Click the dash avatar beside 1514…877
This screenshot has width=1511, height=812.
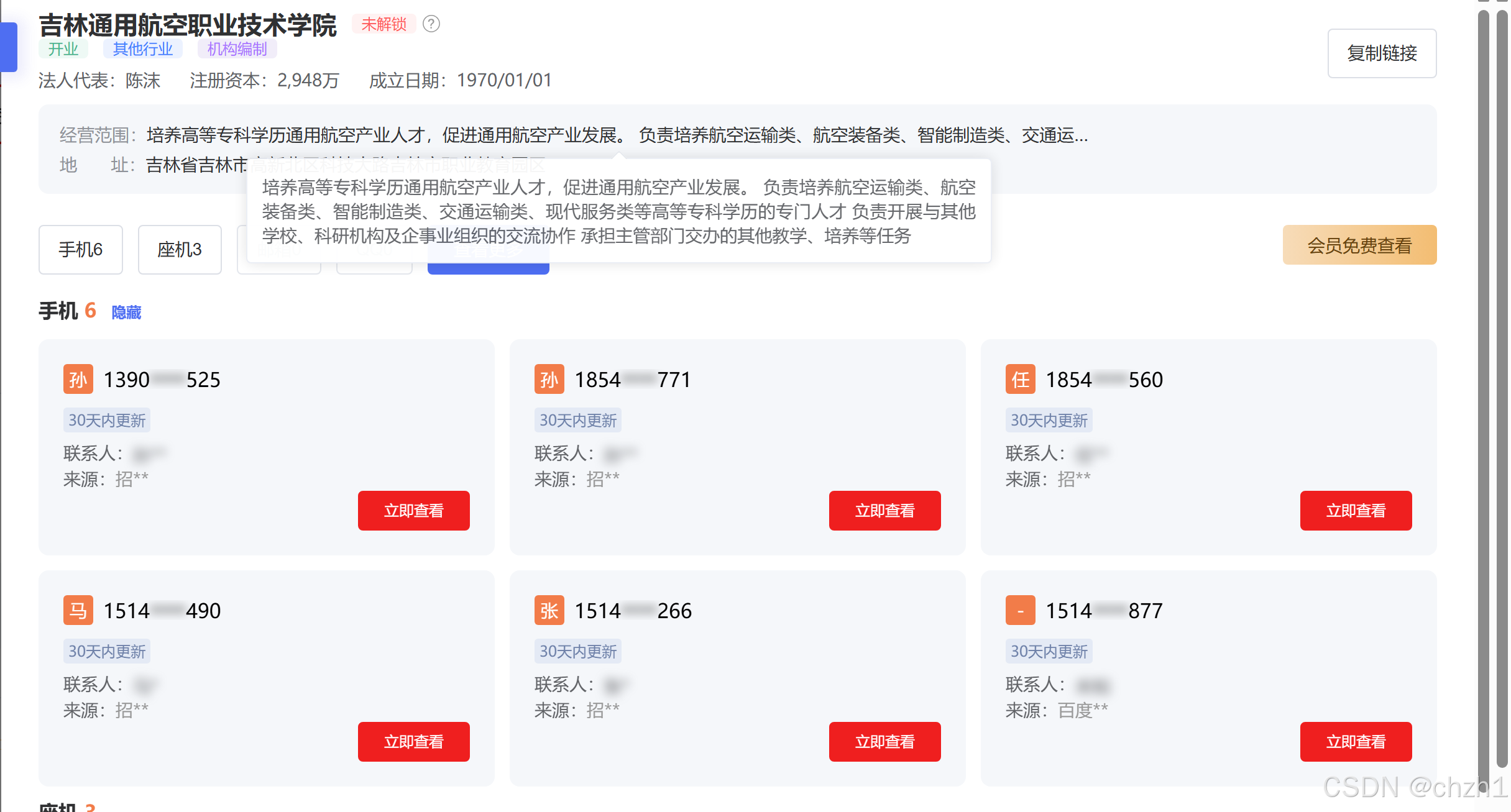[1020, 611]
